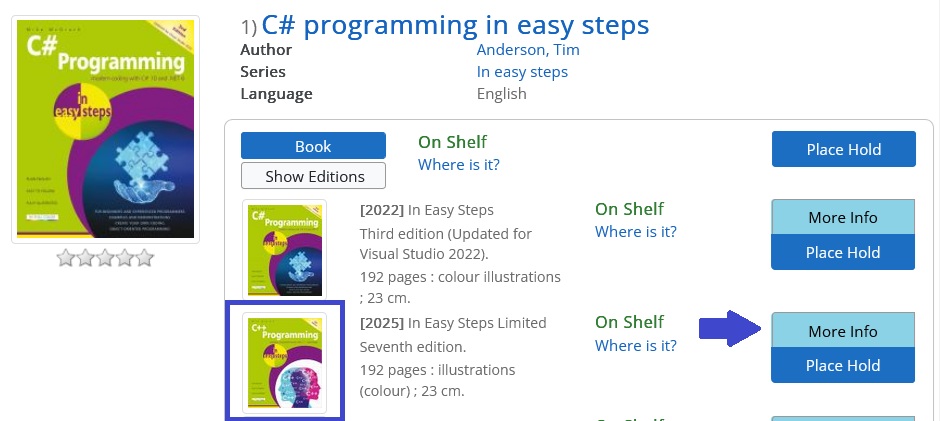Place a hold on the 2025 Seventh edition
This screenshot has width=940, height=421.
(843, 365)
